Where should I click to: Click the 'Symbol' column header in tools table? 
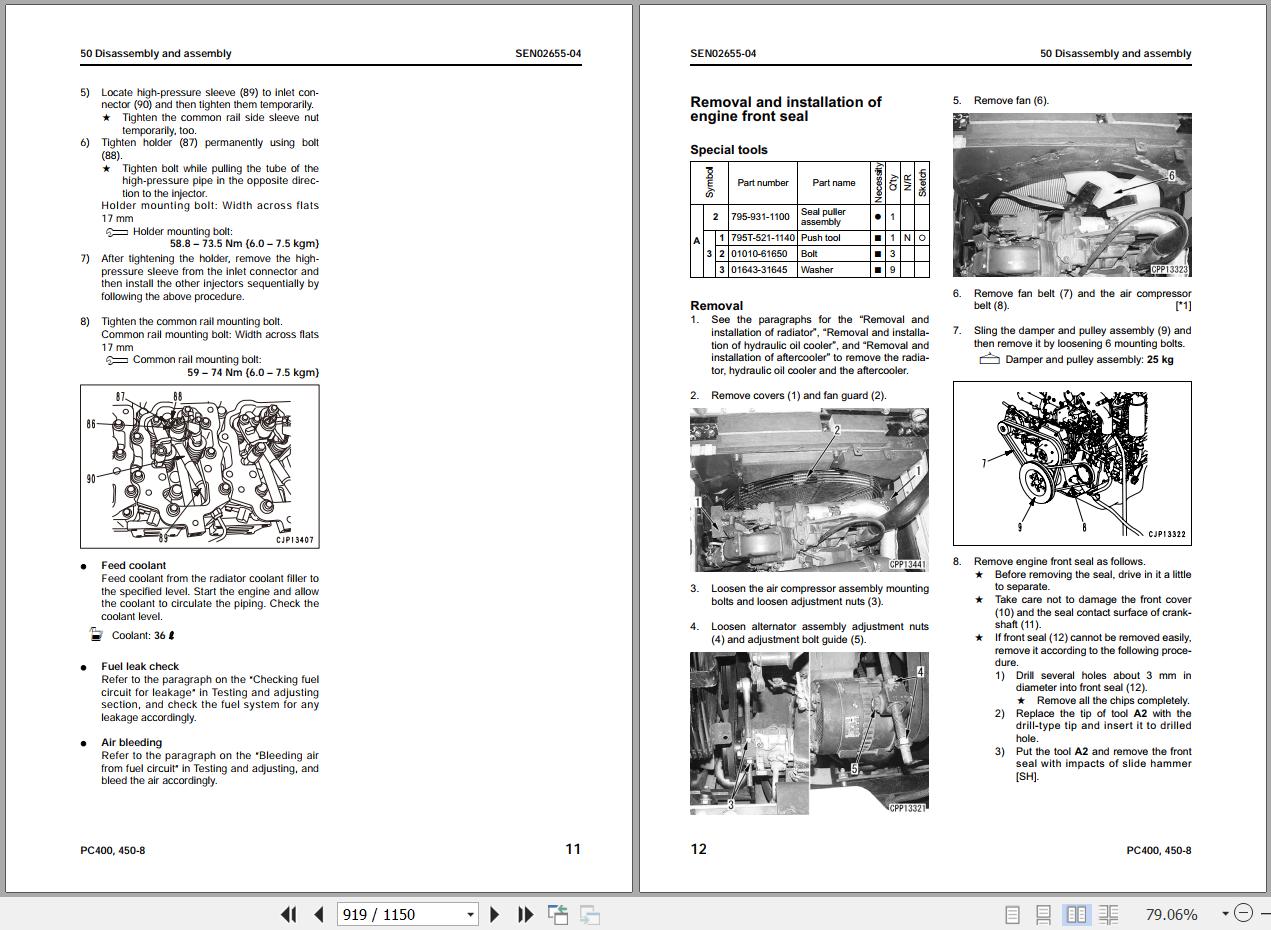[x=709, y=183]
